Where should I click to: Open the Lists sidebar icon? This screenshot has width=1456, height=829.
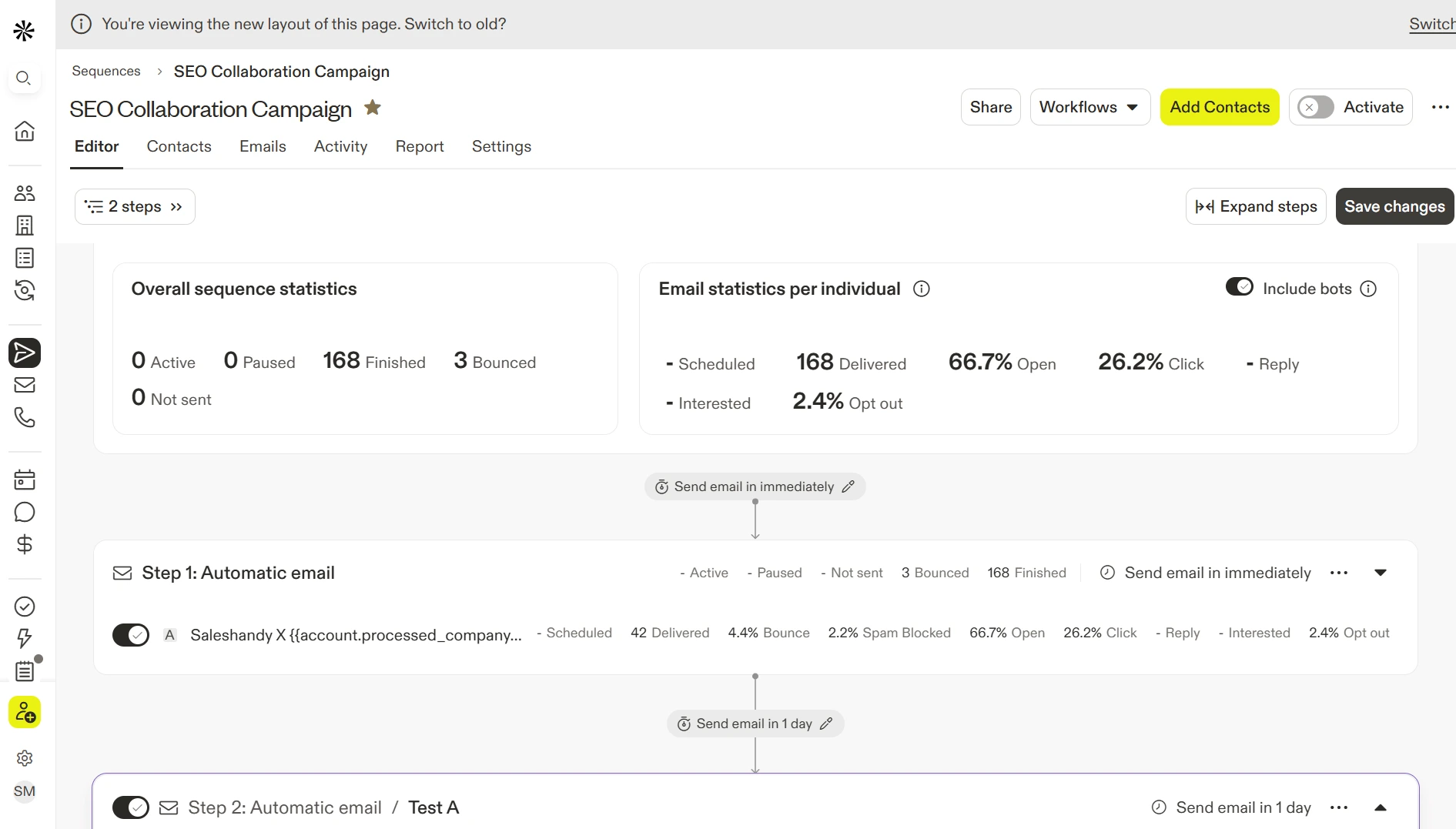pyautogui.click(x=25, y=258)
